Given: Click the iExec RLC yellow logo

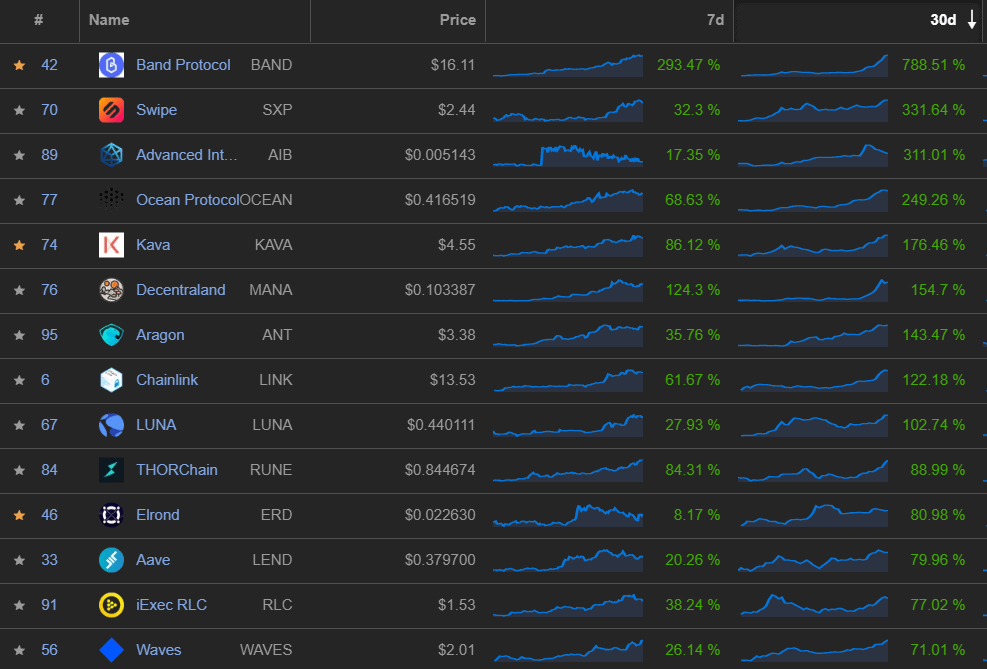Looking at the screenshot, I should (x=111, y=605).
